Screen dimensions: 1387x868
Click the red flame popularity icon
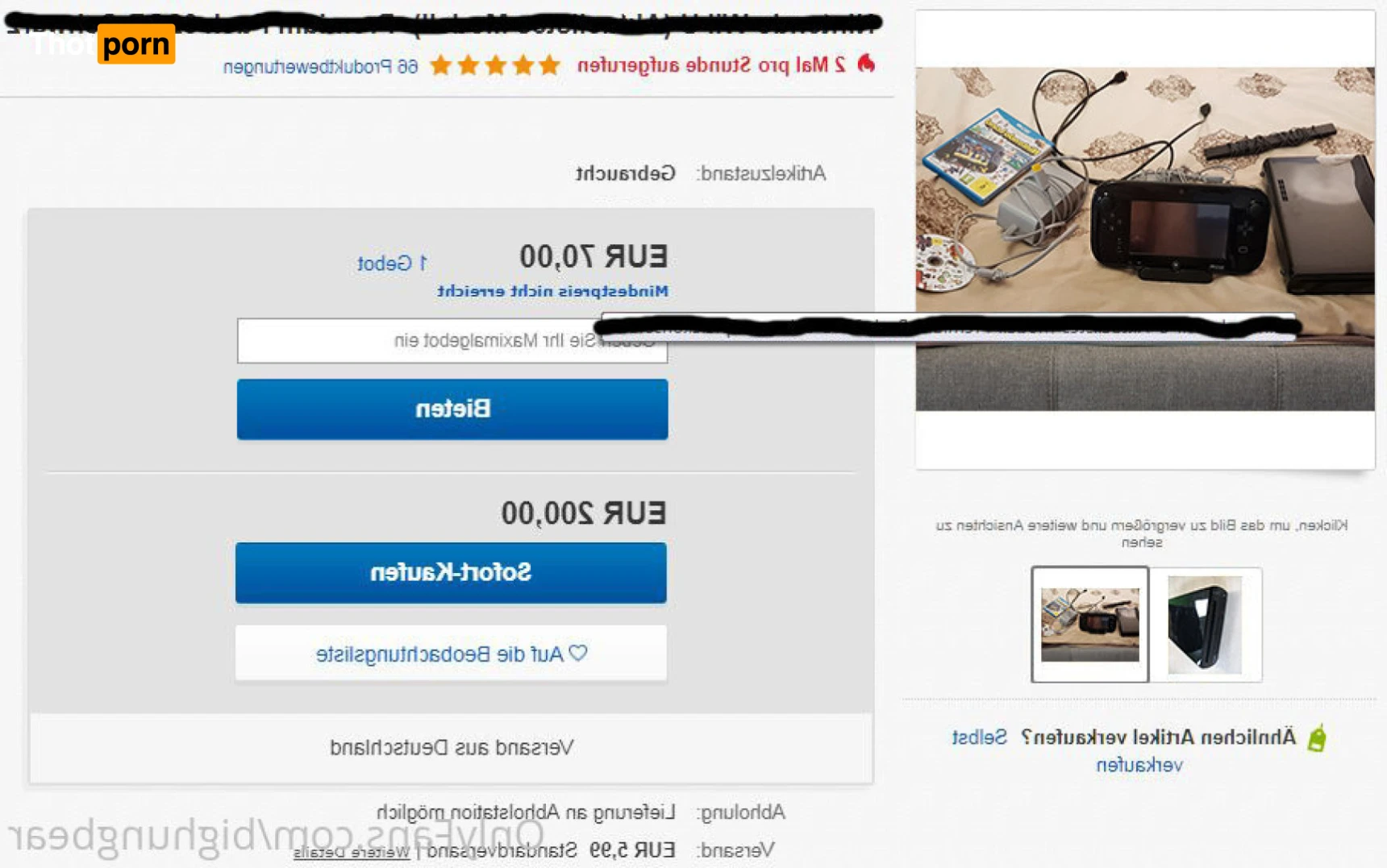867,64
